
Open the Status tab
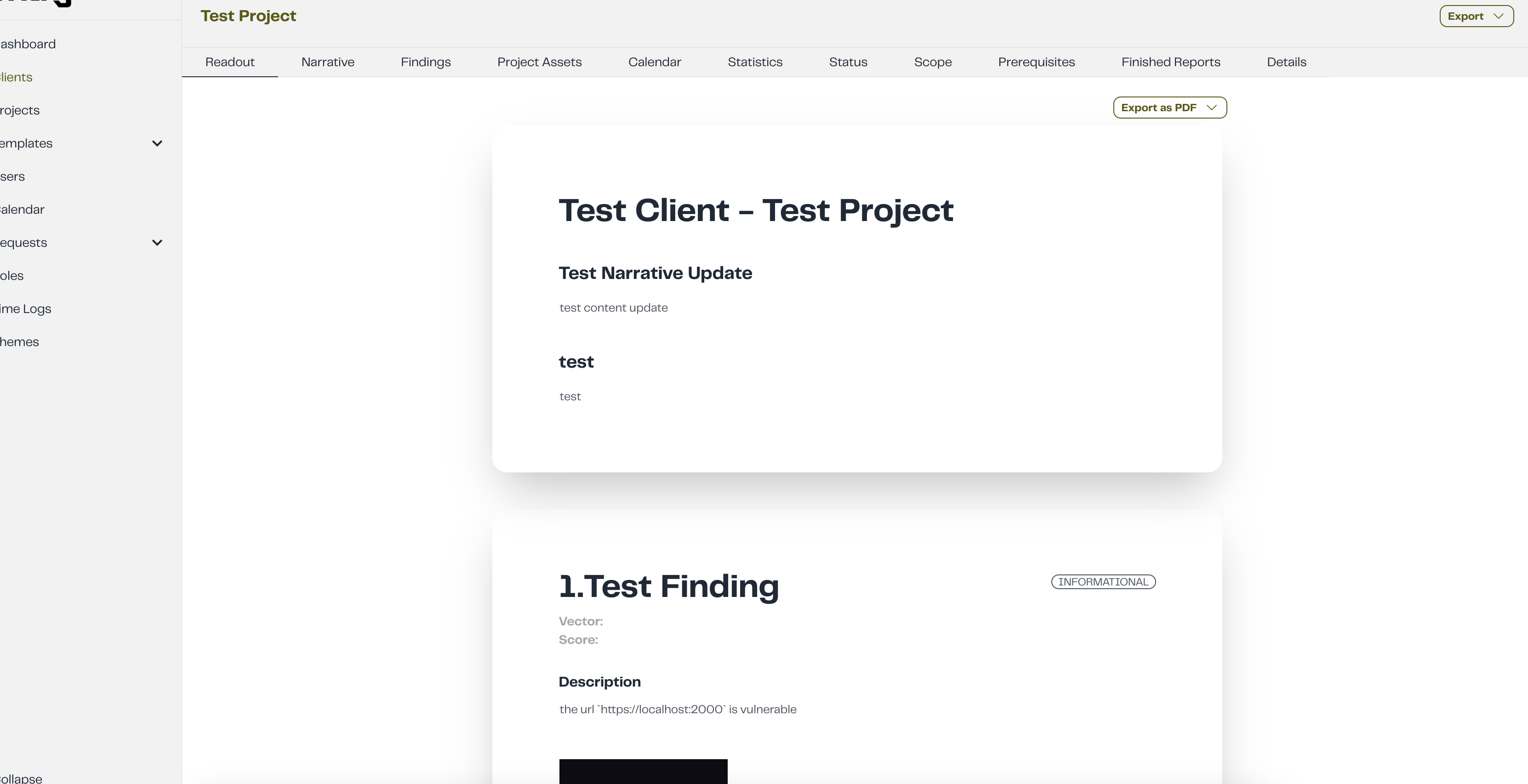click(x=848, y=62)
